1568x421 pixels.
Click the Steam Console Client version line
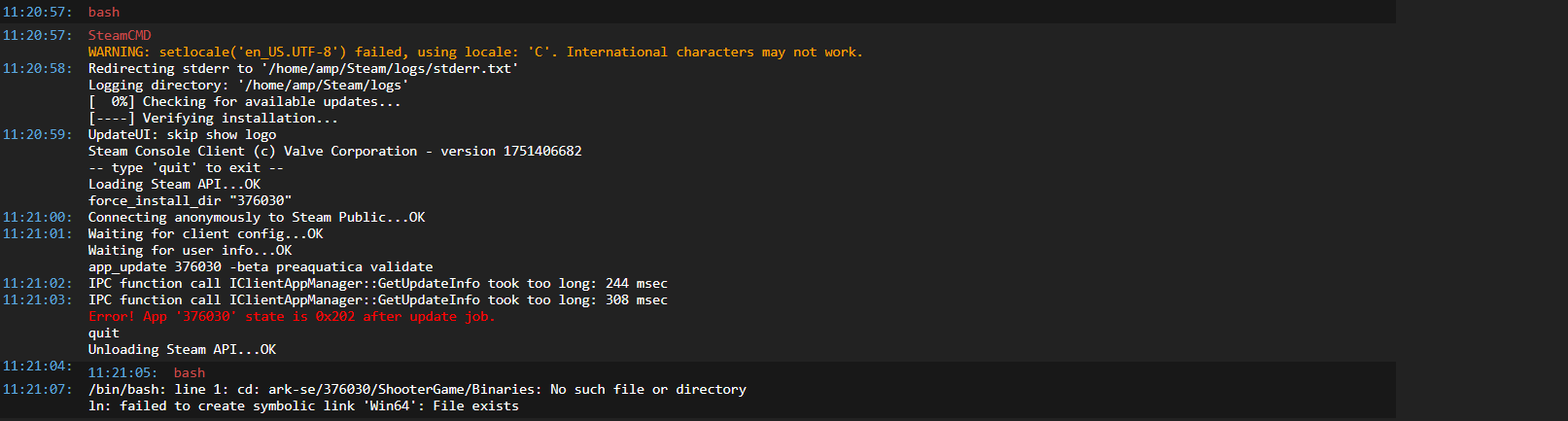click(x=335, y=151)
